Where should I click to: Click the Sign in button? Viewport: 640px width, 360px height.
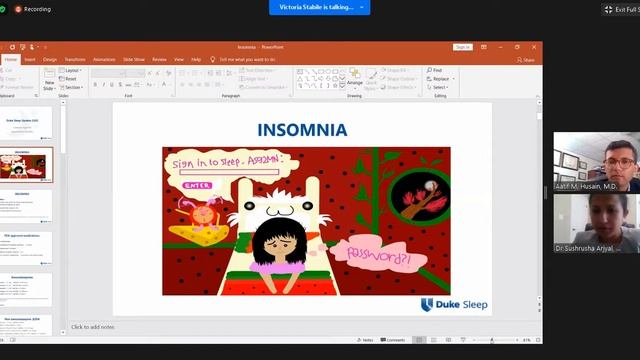(463, 47)
